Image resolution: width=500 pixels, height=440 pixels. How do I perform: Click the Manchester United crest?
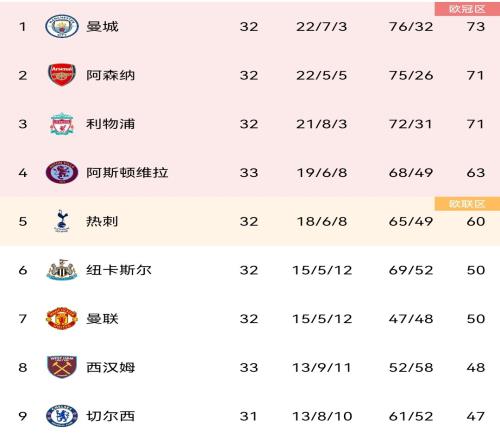point(62,318)
